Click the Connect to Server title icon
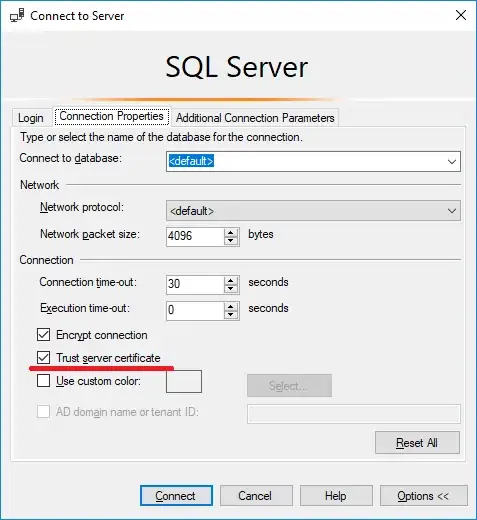Screen dimensions: 477x520 coord(17,15)
